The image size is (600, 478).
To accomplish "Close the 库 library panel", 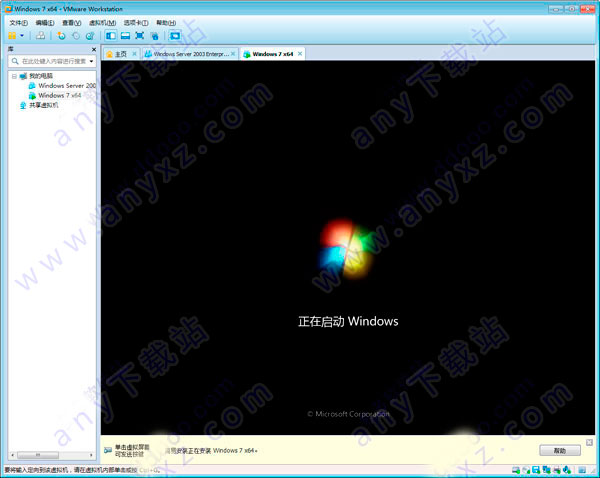I will pyautogui.click(x=94, y=49).
